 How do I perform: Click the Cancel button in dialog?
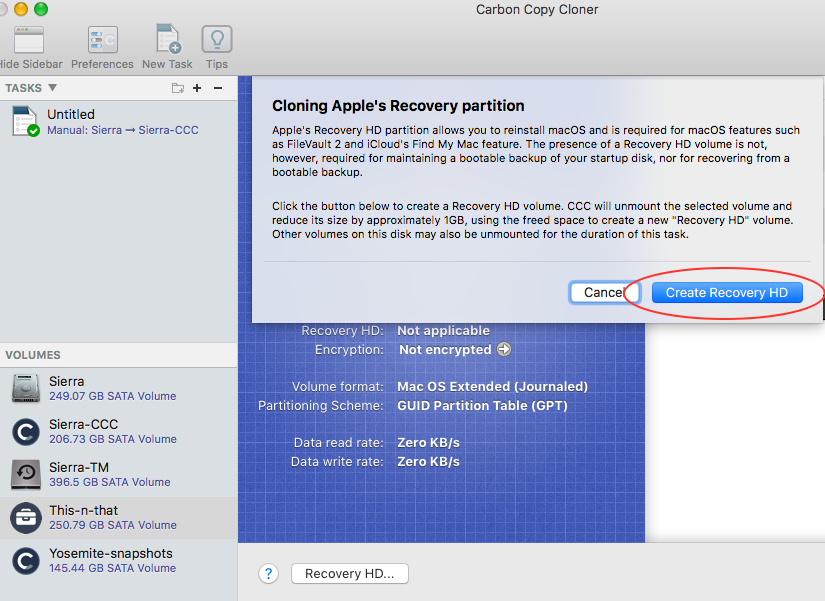coord(604,293)
